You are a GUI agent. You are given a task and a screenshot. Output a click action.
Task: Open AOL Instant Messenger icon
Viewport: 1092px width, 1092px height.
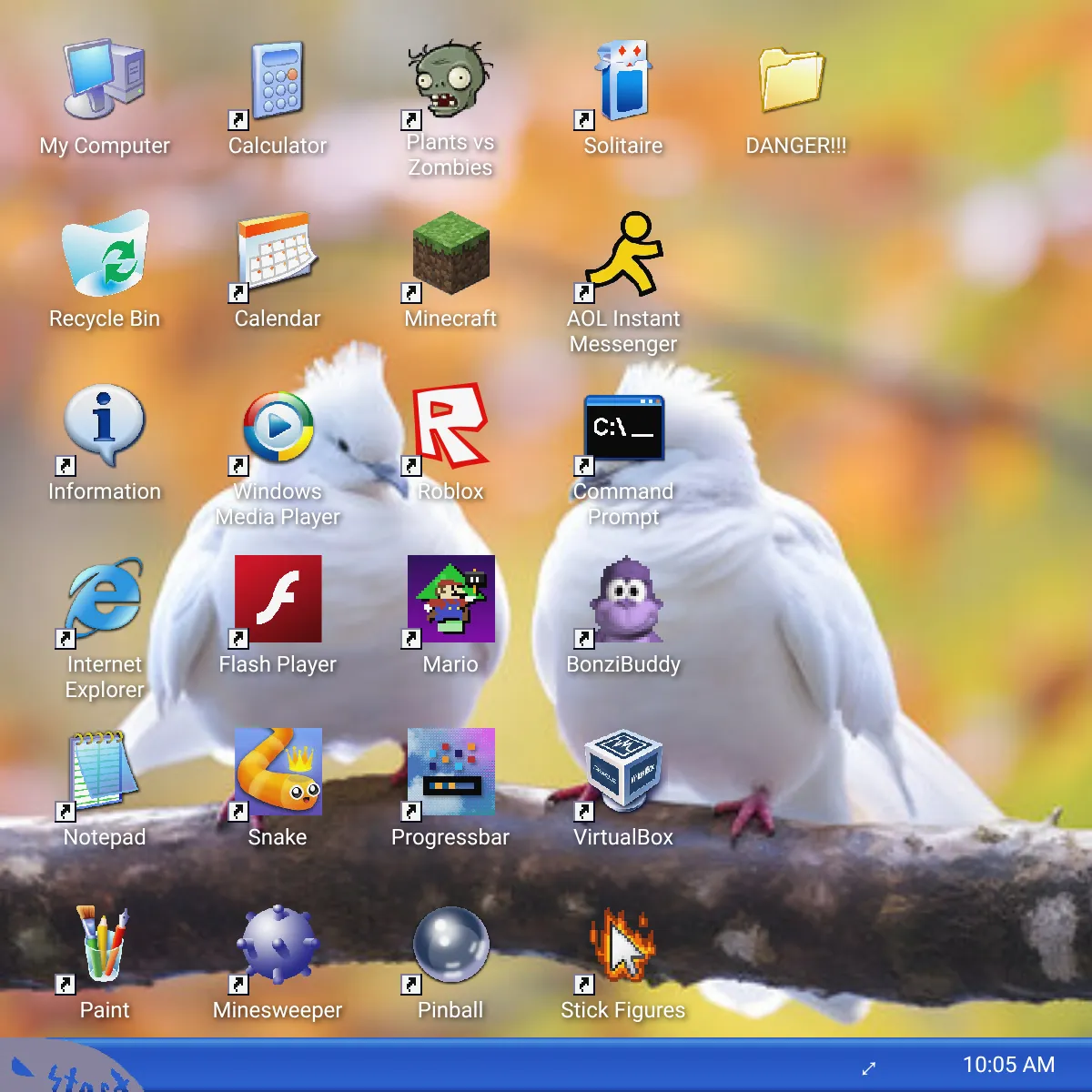coord(623,253)
